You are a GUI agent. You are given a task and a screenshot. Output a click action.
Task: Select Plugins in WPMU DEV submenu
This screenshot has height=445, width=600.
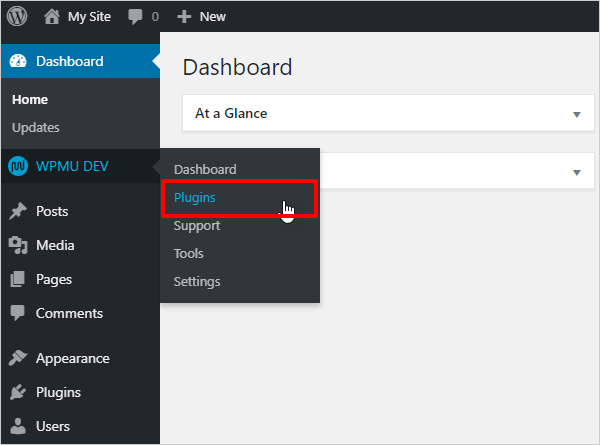coord(195,198)
